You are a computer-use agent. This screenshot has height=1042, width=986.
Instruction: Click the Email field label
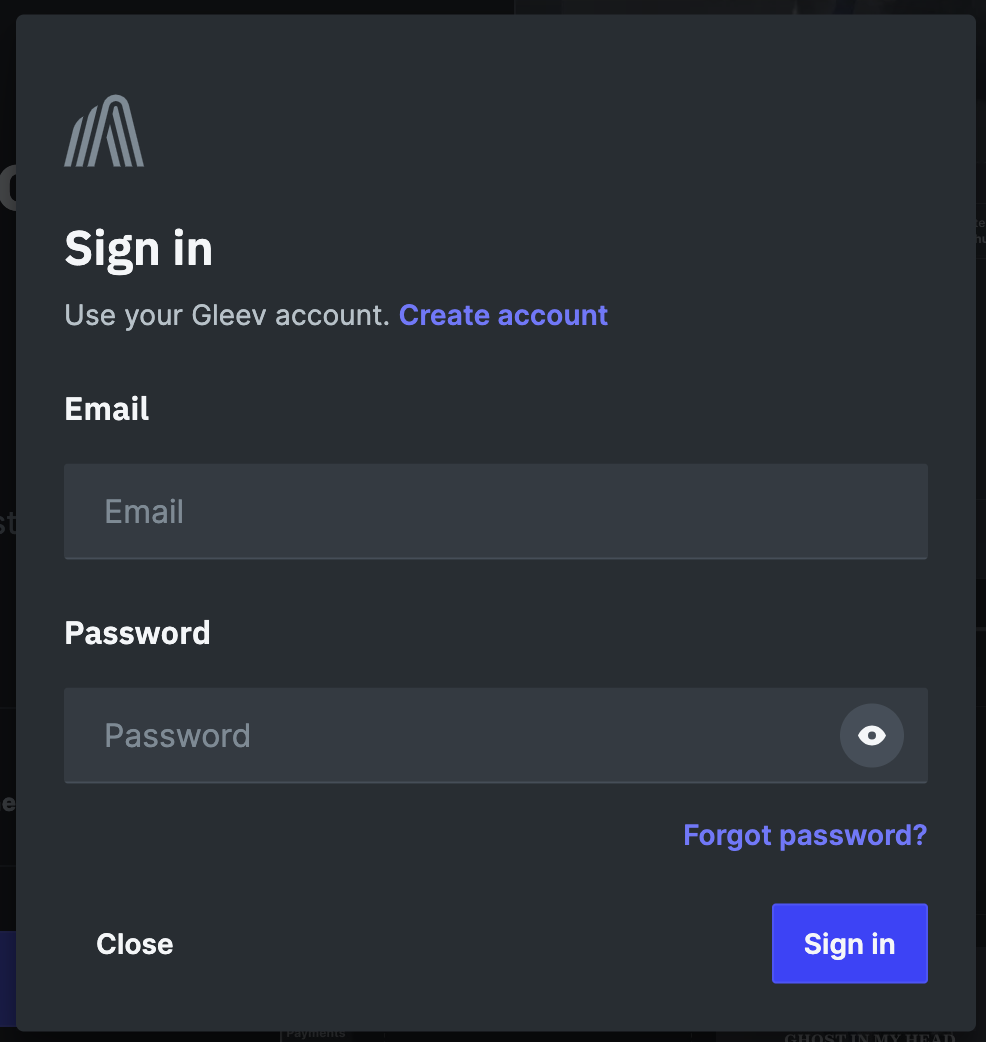point(106,408)
